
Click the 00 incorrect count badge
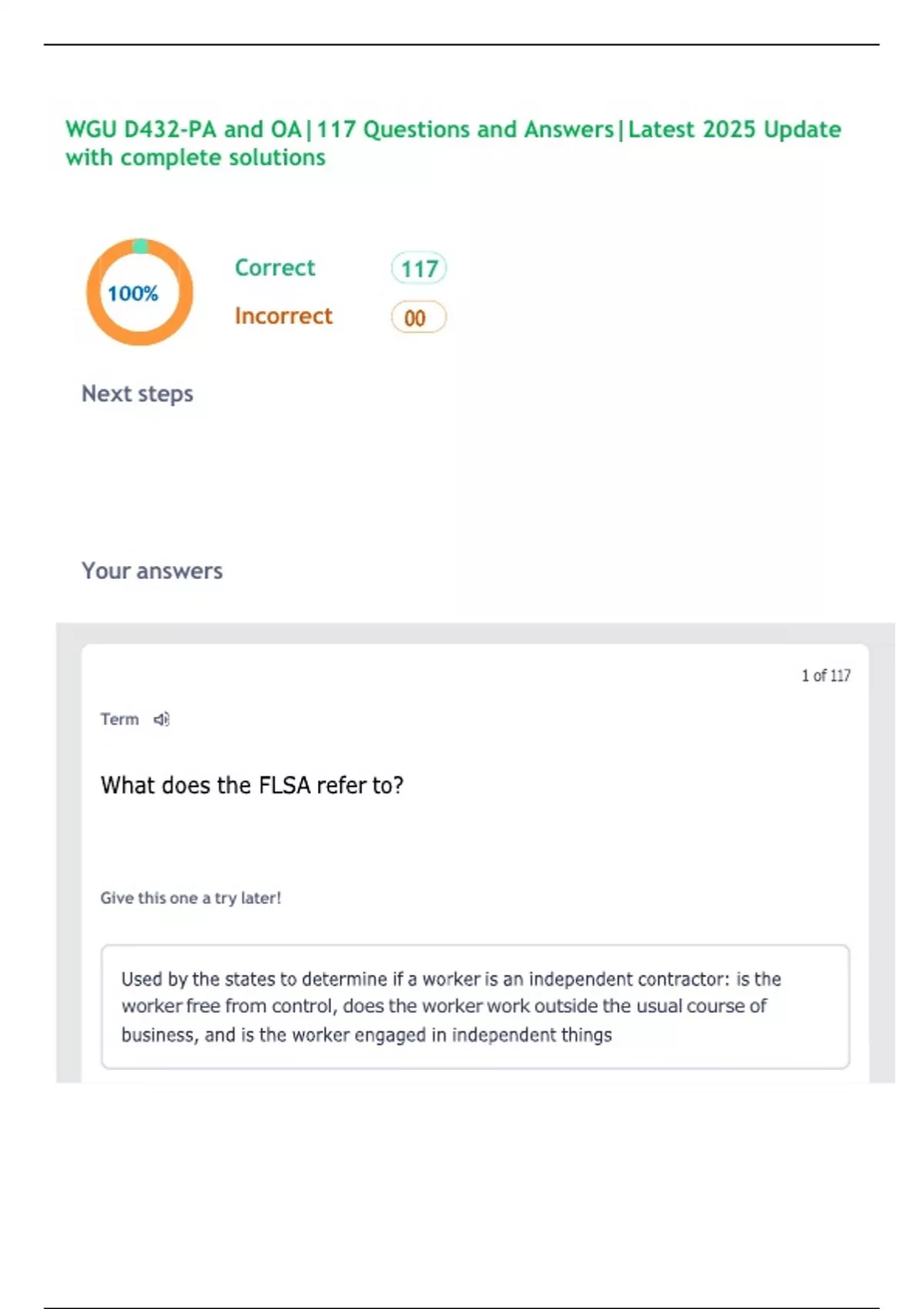click(418, 317)
